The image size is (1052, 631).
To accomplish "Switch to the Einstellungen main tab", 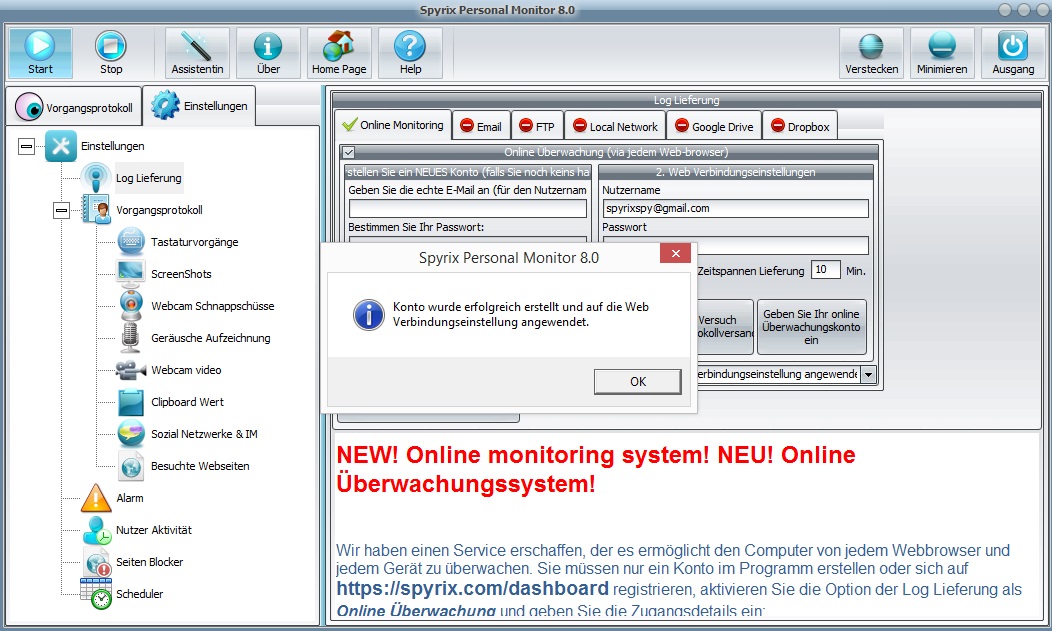I will [199, 106].
